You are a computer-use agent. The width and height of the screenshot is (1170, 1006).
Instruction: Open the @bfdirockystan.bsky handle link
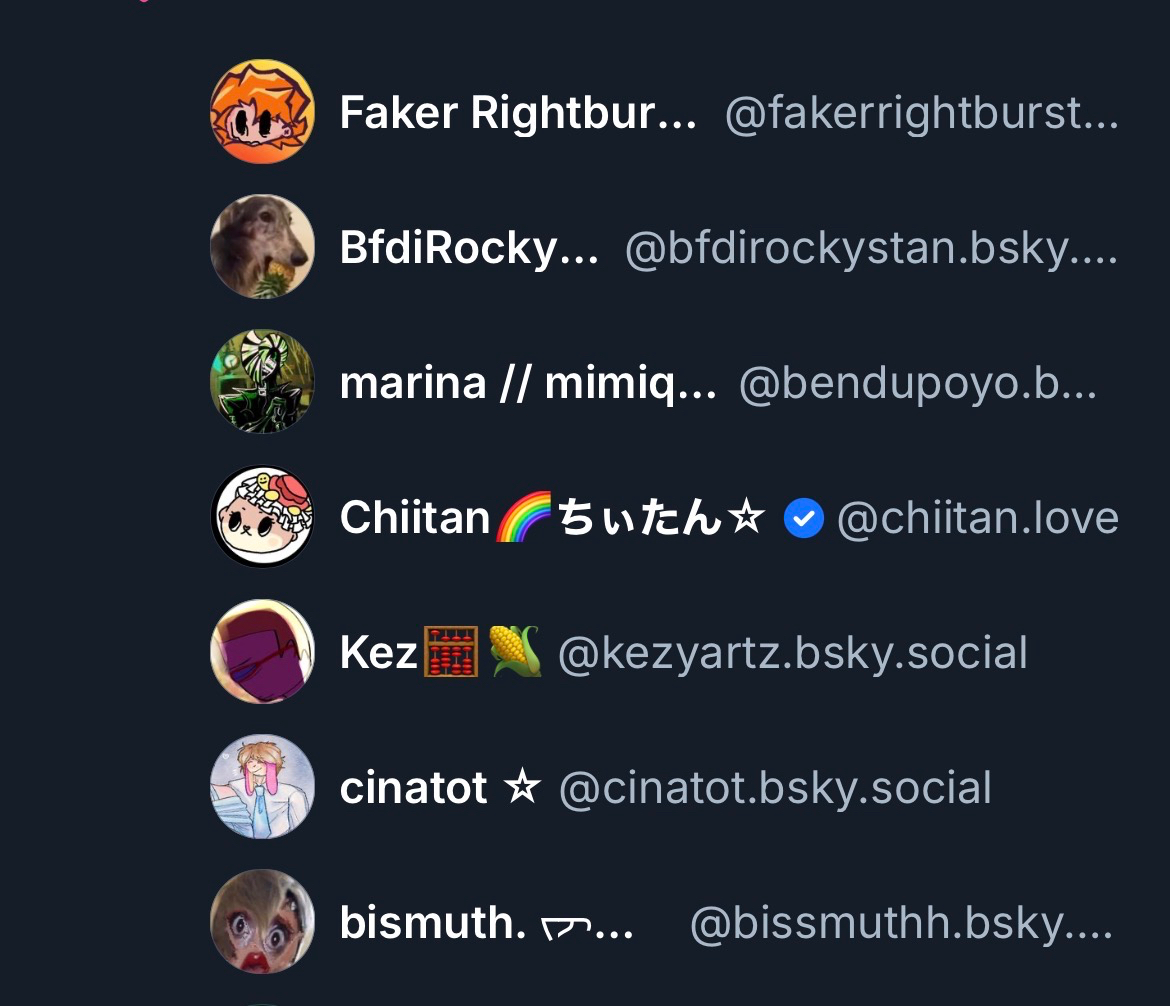point(871,249)
